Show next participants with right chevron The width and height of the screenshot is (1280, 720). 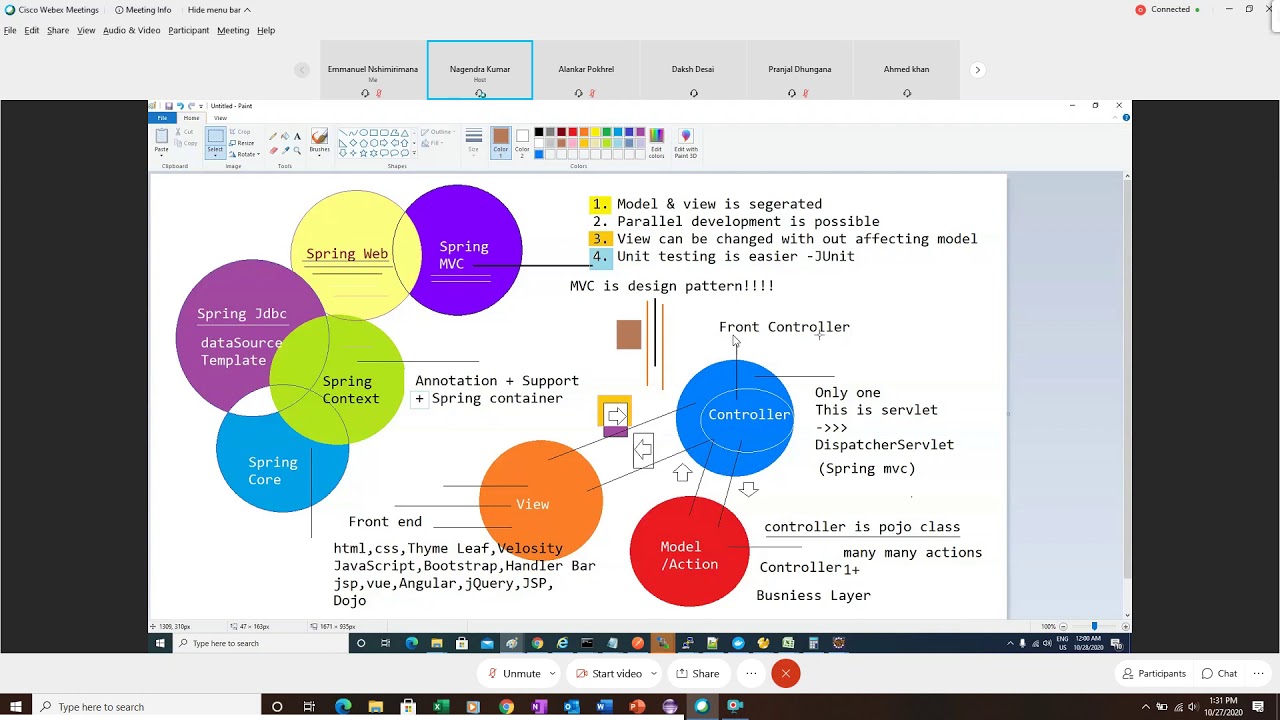pos(978,70)
